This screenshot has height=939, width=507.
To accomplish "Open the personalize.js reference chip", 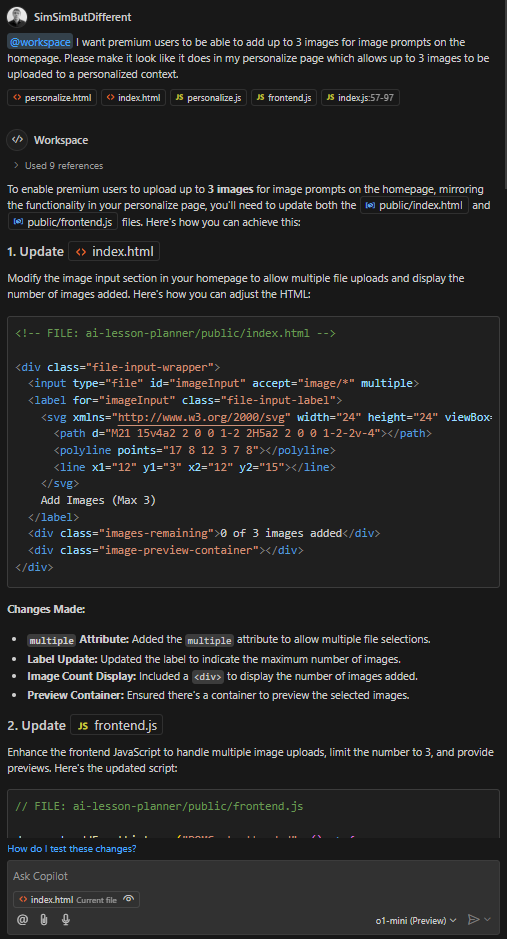I will point(208,98).
